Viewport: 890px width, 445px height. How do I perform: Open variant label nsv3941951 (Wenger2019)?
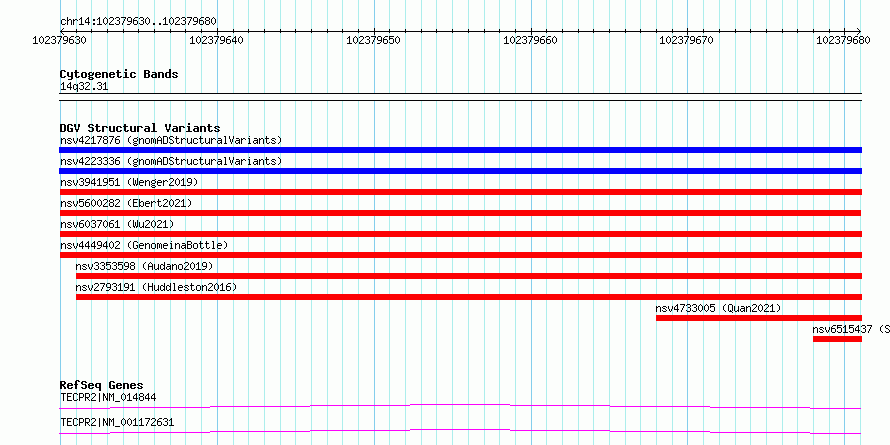[129, 182]
